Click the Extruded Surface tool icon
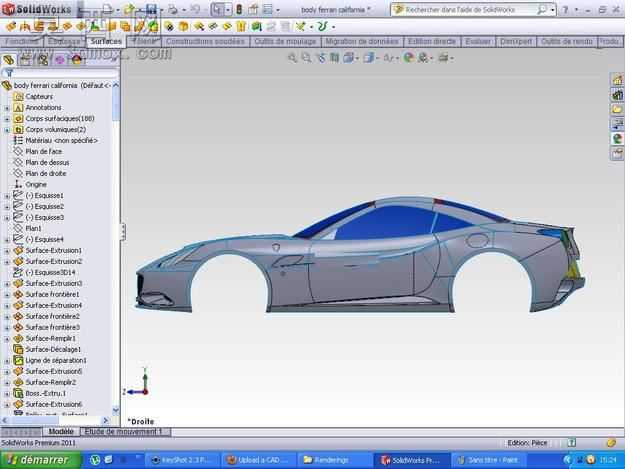Screen dimensions: 625x469 coord(11,27)
